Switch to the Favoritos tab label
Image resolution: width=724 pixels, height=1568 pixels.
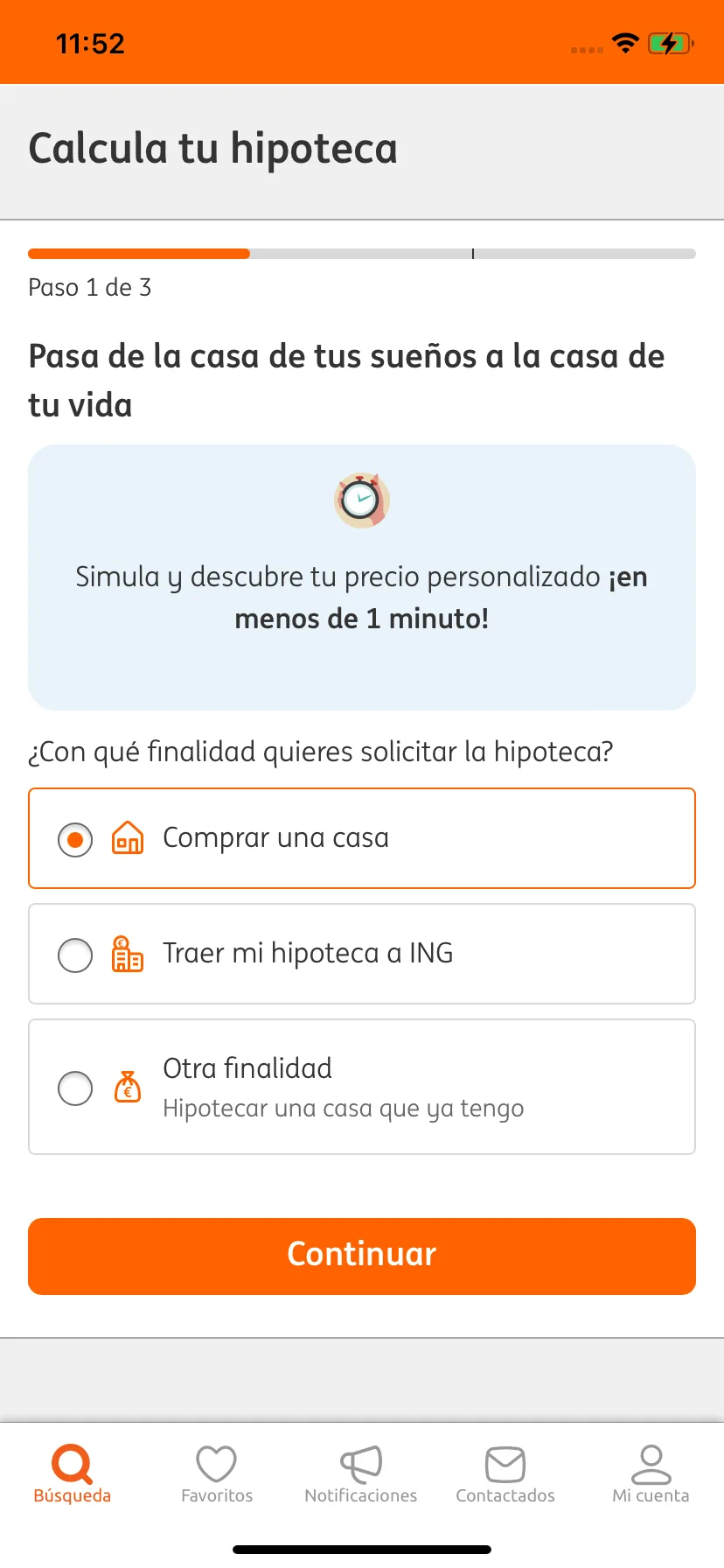(217, 1495)
